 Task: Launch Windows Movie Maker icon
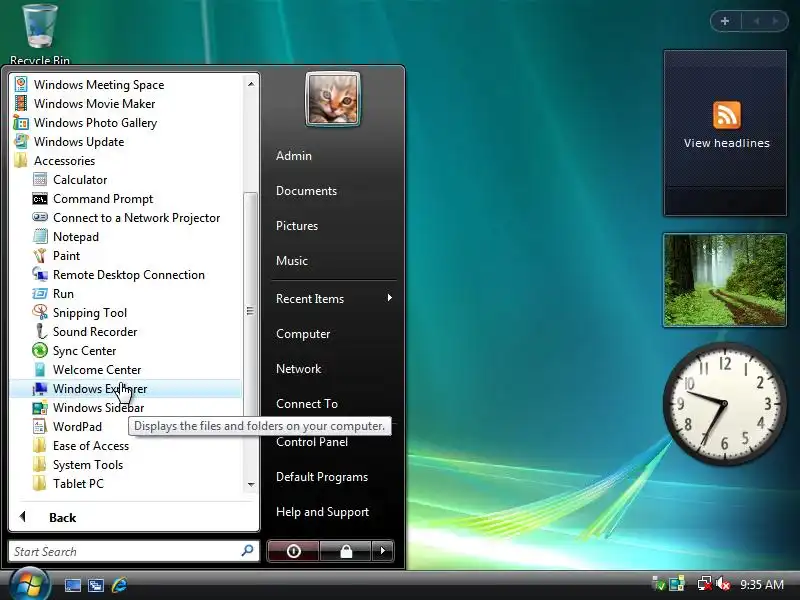(x=21, y=104)
